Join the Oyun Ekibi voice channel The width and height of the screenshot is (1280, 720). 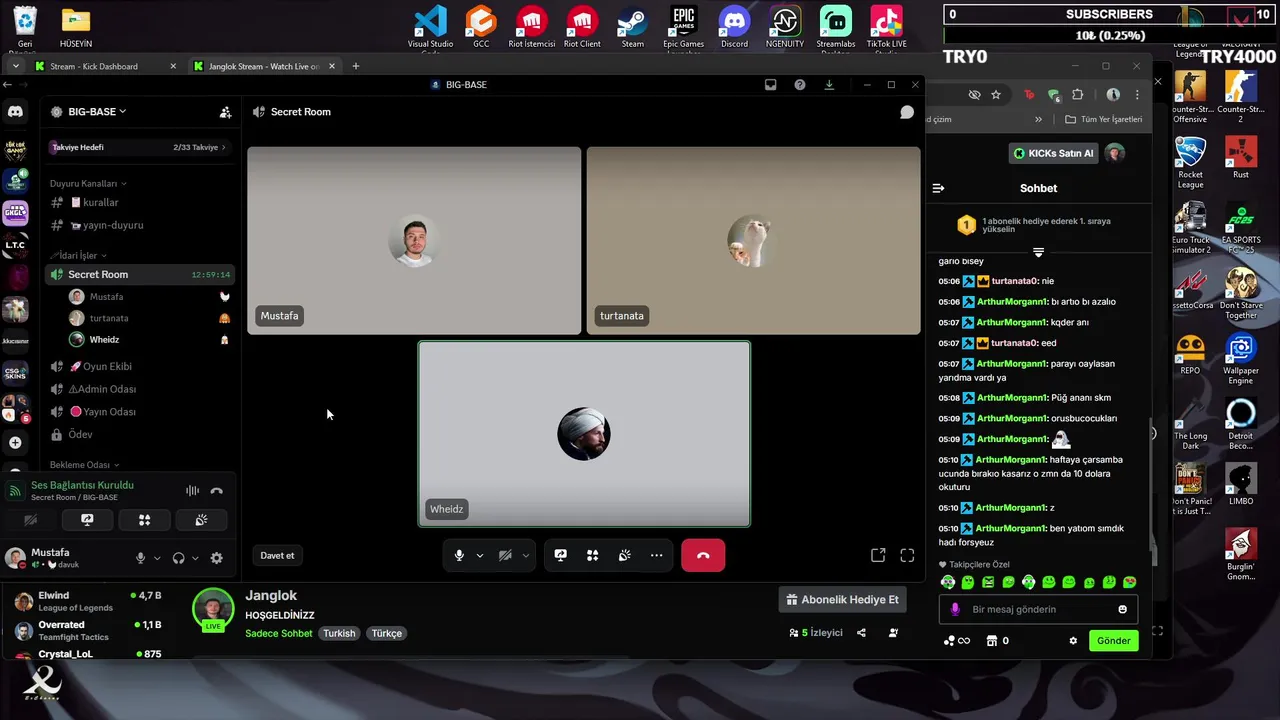click(139, 366)
